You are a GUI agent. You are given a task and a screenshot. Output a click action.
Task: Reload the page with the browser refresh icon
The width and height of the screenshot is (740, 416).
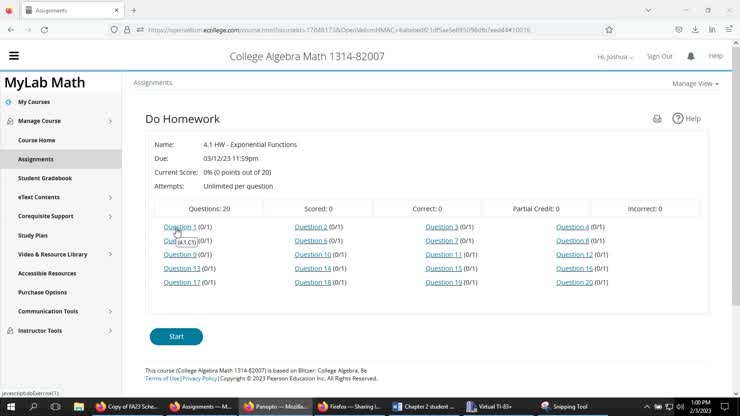point(44,30)
